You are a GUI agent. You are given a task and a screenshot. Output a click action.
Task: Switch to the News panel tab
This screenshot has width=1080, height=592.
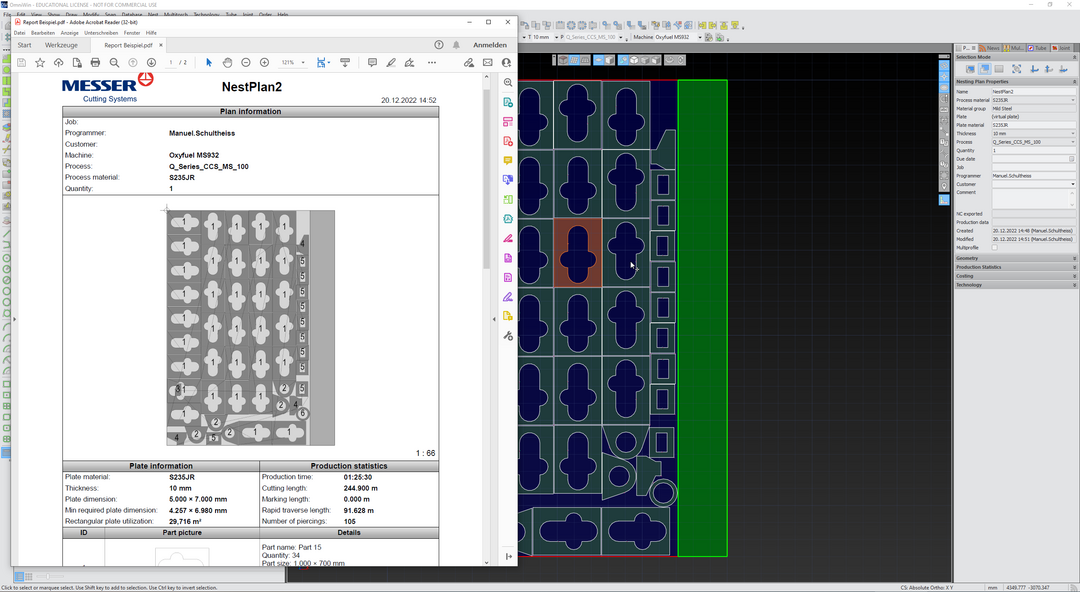coord(990,48)
